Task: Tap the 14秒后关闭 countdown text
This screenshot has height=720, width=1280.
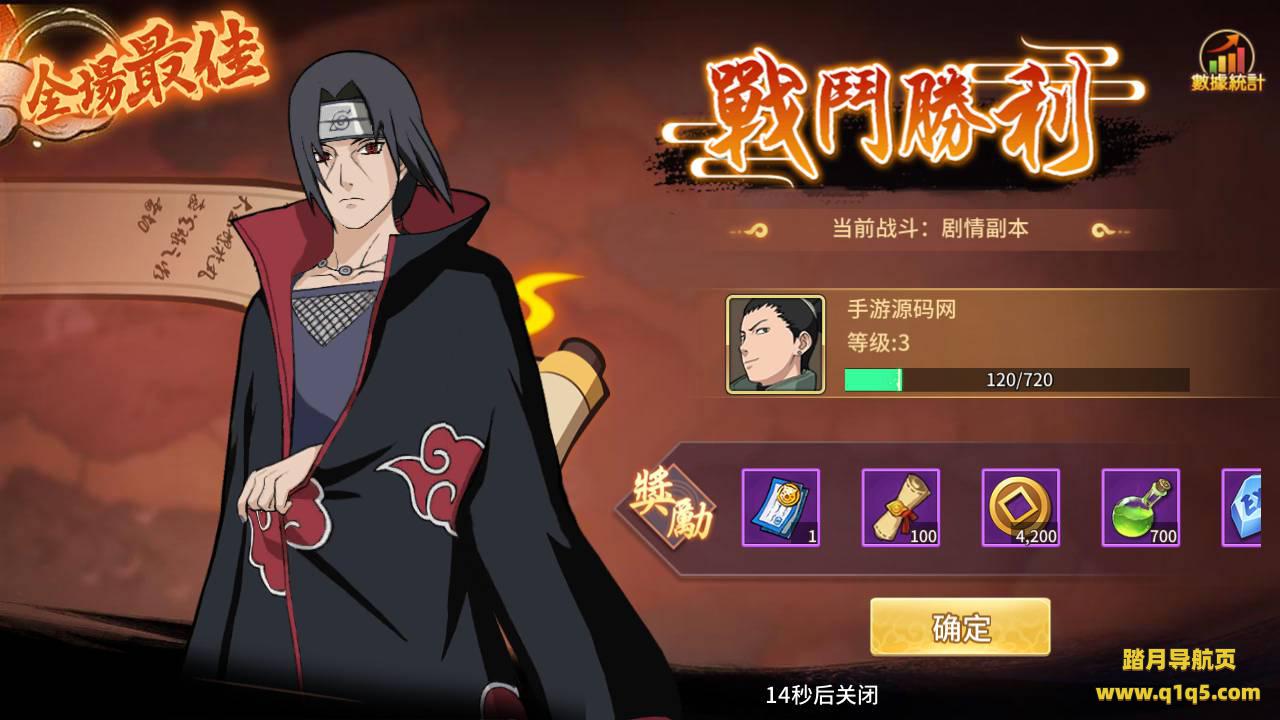Action: click(822, 695)
